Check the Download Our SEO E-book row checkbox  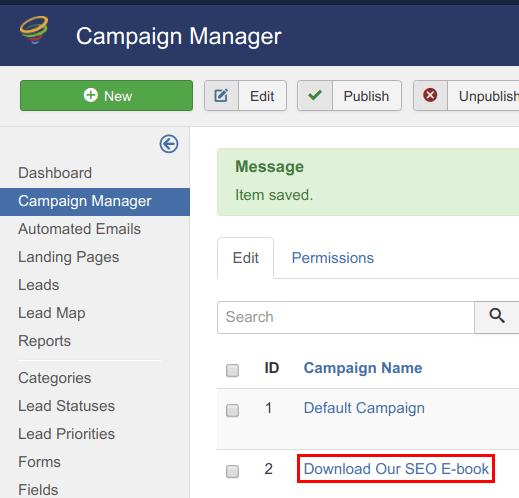pos(232,471)
